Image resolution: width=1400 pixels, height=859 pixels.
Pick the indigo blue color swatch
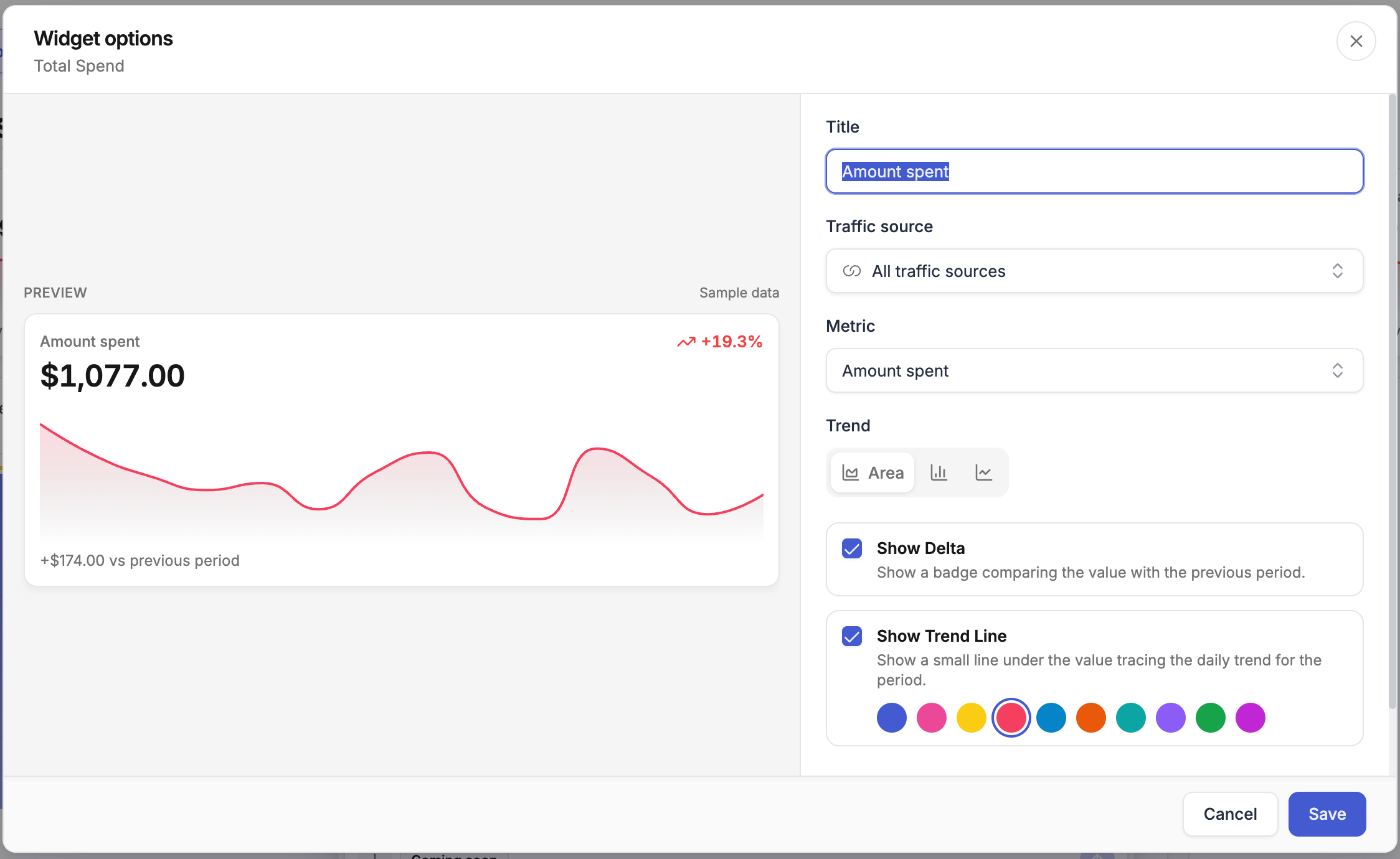[892, 718]
